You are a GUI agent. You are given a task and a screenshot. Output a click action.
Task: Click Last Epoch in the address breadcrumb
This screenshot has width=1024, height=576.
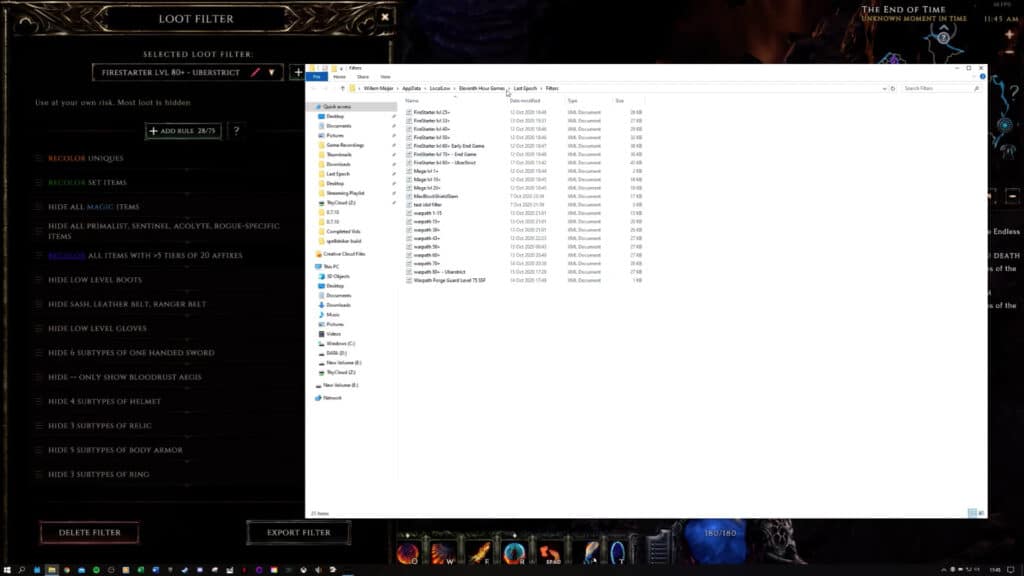525,88
